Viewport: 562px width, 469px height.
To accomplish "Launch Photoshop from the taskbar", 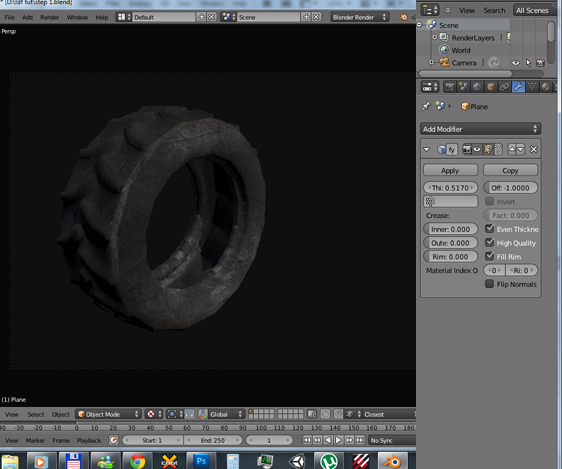I will (x=201, y=461).
